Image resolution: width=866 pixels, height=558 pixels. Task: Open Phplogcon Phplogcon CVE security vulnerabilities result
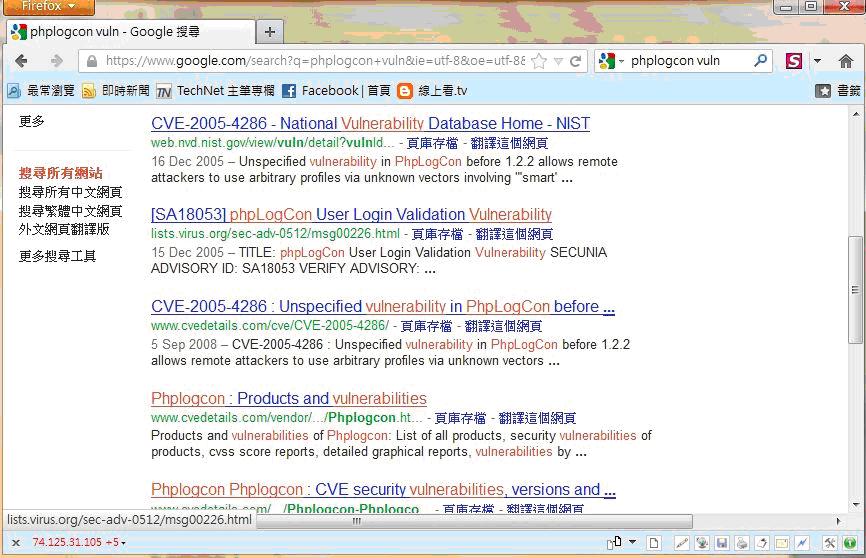[383, 489]
